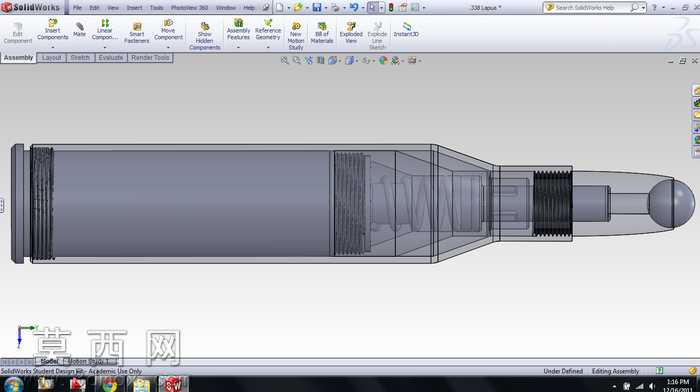Expand the Undo dropdown arrow
Image resolution: width=700 pixels, height=392 pixels.
point(362,8)
